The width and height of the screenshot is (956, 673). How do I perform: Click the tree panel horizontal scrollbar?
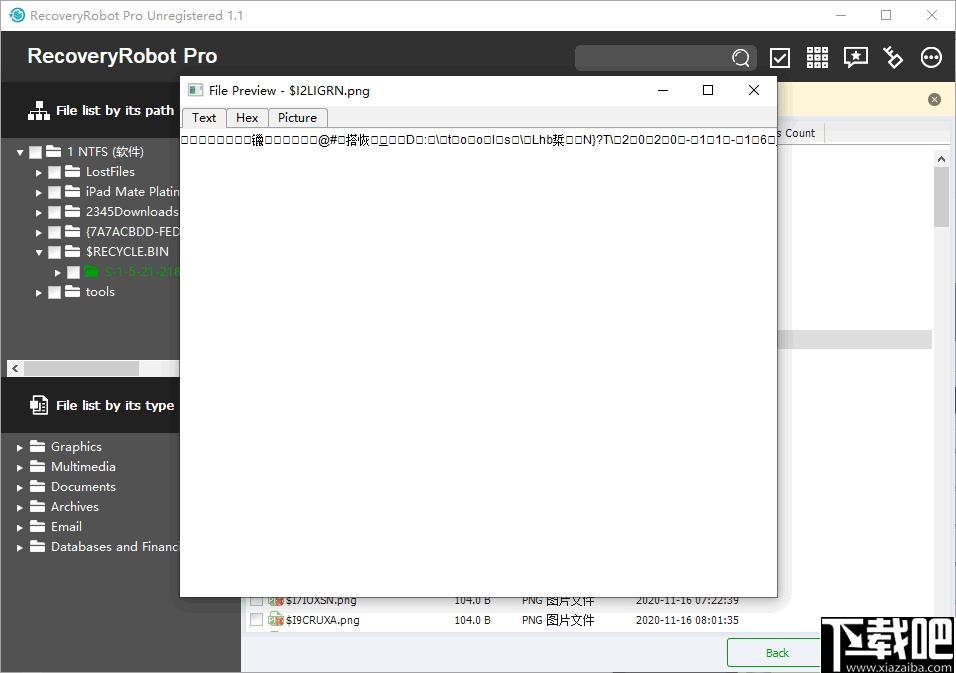pos(81,368)
